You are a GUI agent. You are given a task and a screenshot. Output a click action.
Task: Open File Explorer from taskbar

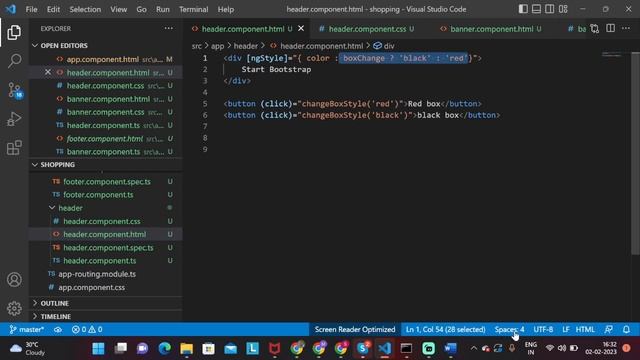187,348
